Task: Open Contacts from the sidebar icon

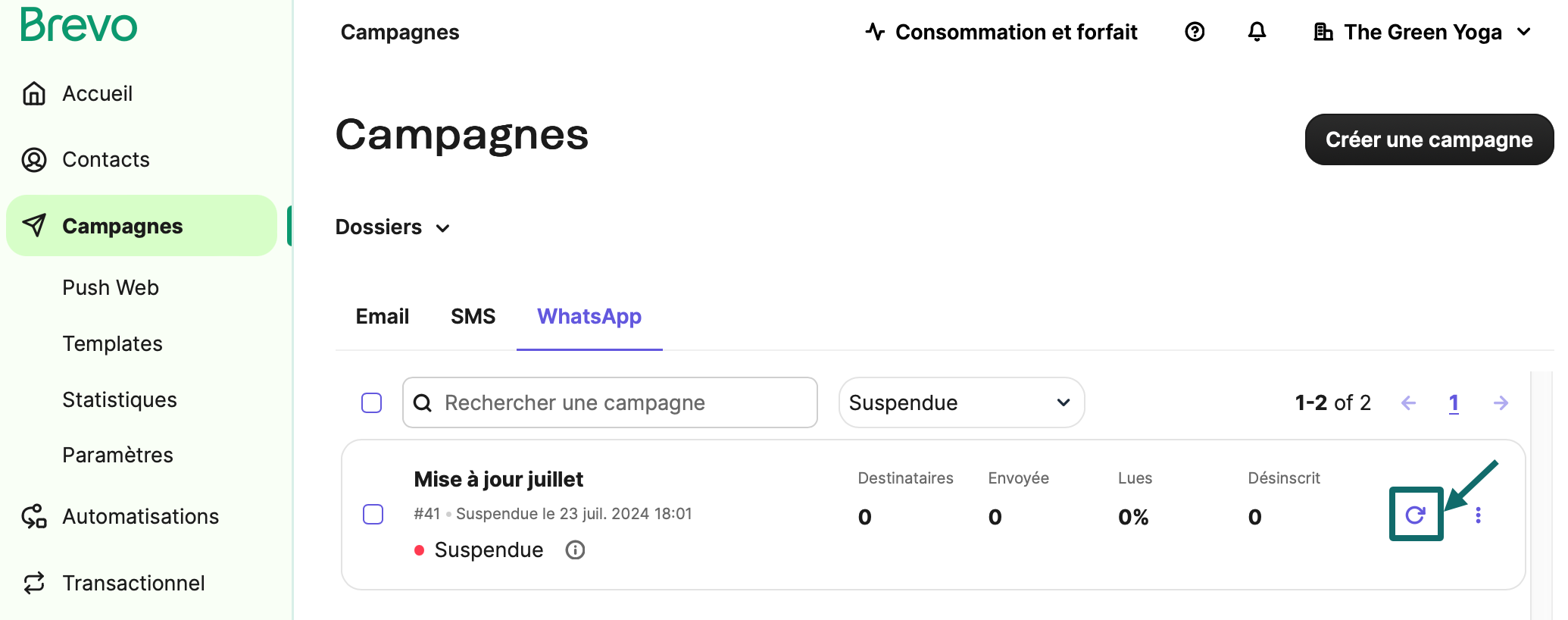Action: (33, 159)
